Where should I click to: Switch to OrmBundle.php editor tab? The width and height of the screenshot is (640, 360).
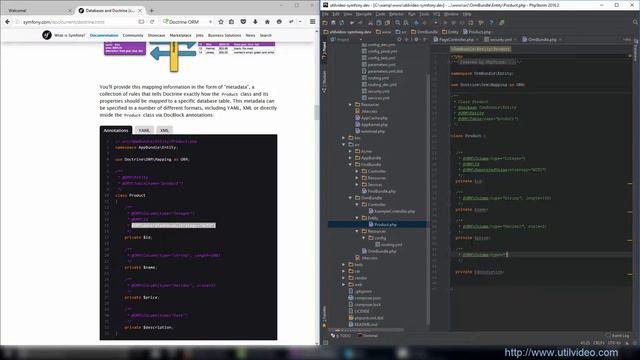542,40
